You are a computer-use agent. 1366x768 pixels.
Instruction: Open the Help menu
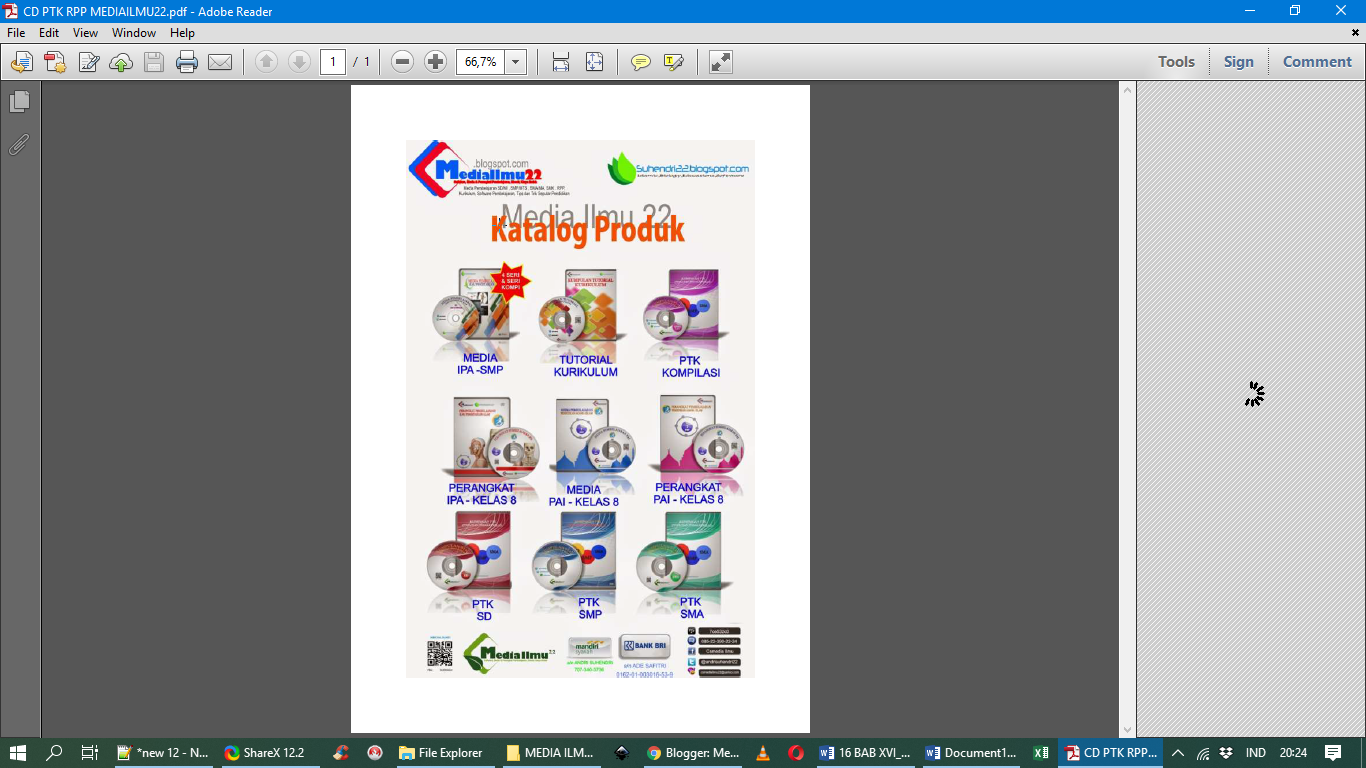[x=182, y=33]
